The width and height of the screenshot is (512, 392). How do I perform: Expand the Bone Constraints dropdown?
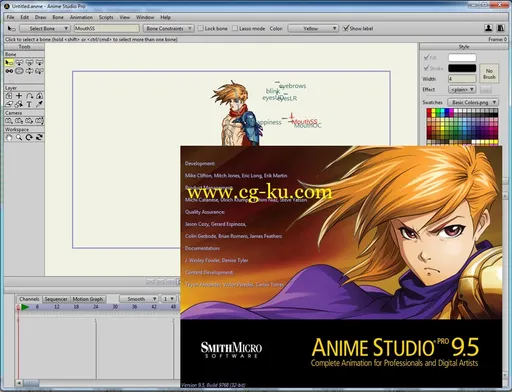coord(168,29)
